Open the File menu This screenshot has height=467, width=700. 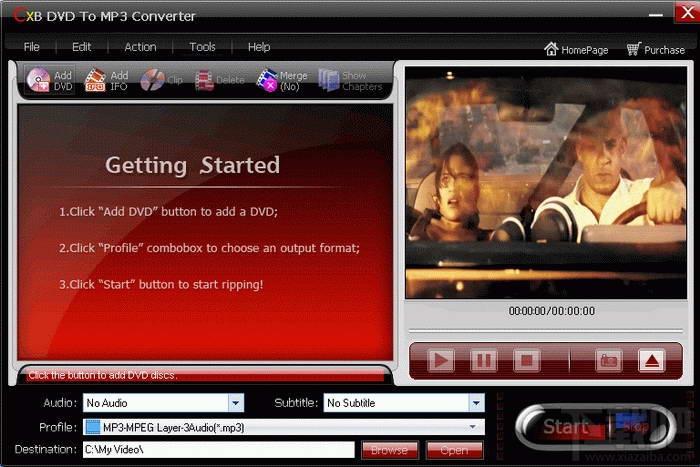click(31, 47)
